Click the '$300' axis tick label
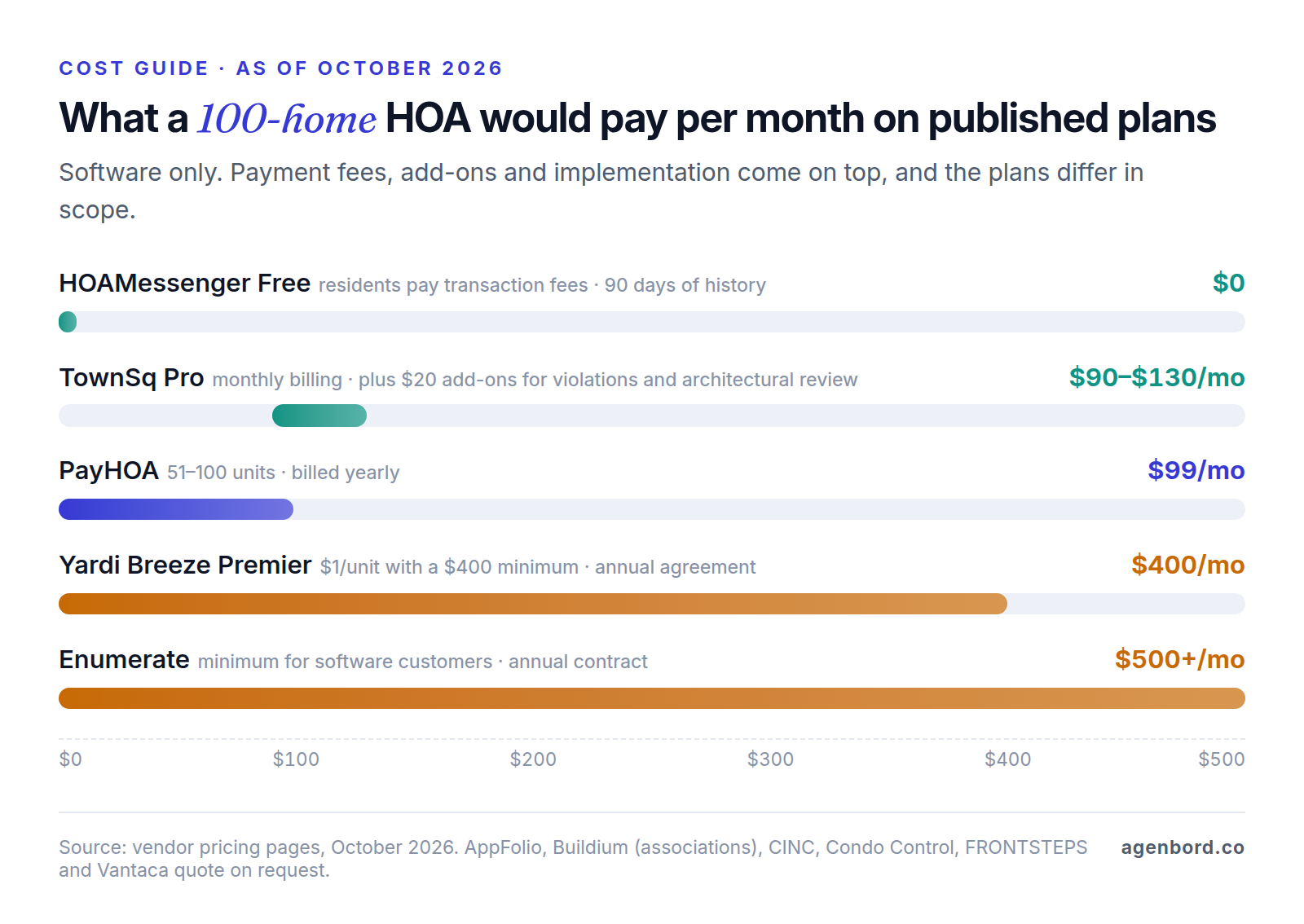The width and height of the screenshot is (1304, 924). [x=770, y=759]
